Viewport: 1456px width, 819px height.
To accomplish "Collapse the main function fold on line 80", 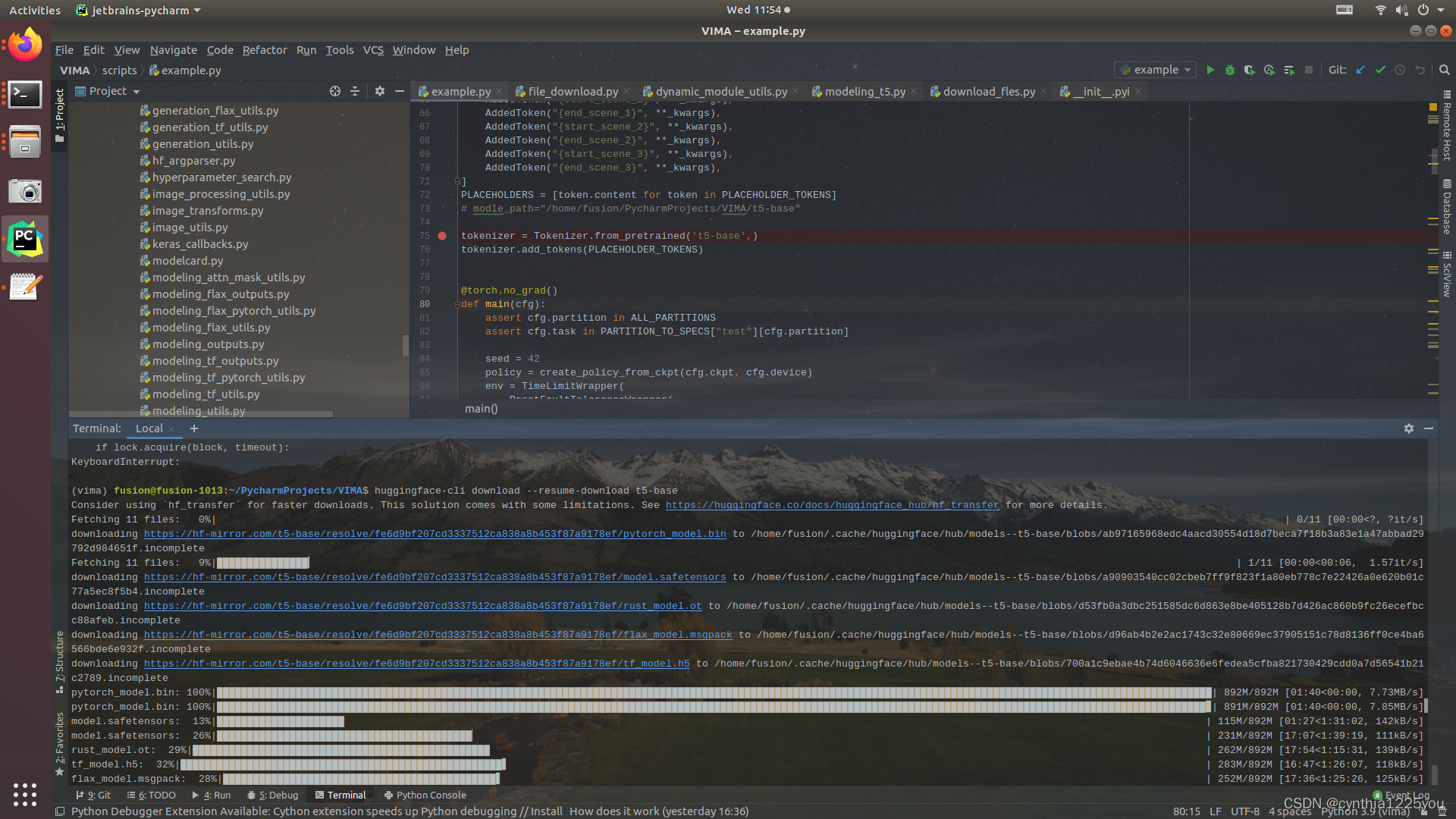I will (457, 304).
